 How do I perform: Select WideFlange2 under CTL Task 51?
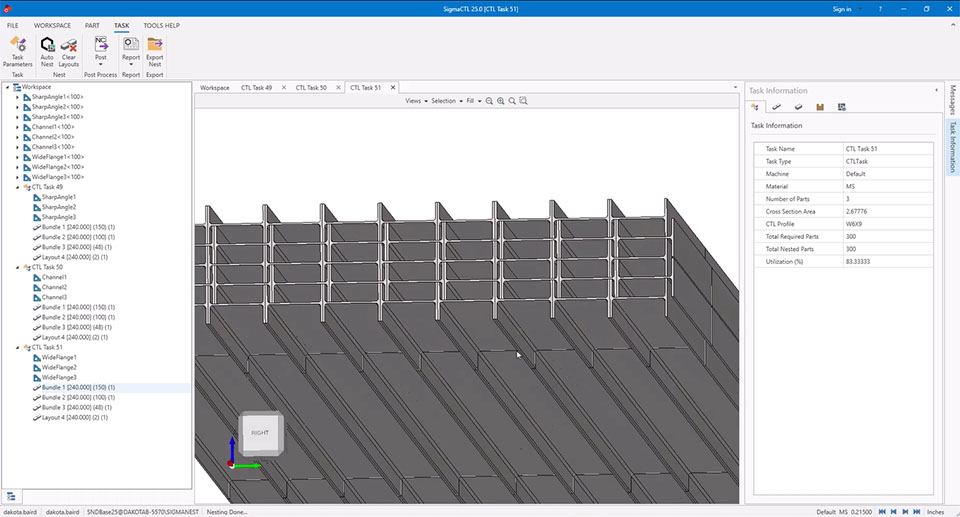pos(59,368)
